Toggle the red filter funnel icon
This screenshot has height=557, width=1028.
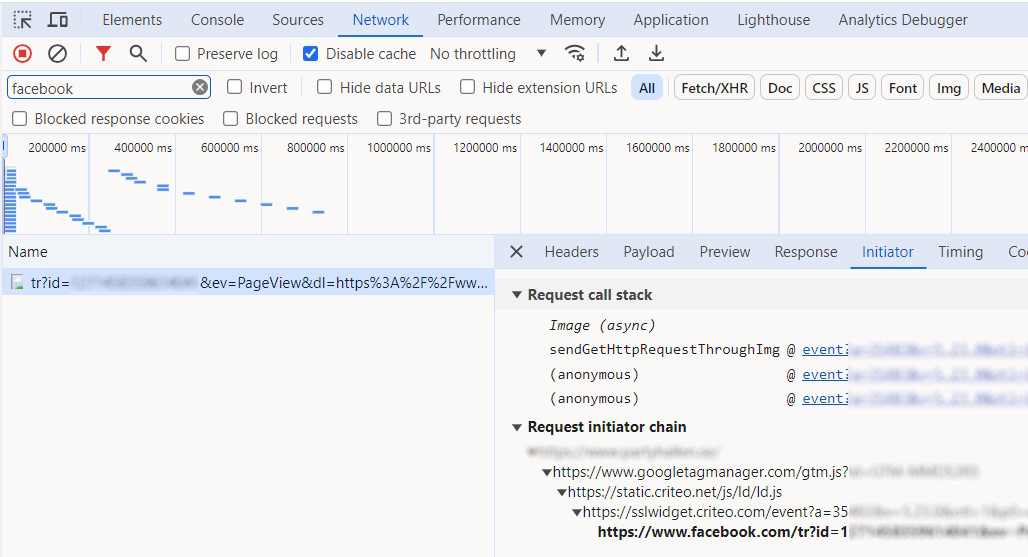pyautogui.click(x=103, y=54)
